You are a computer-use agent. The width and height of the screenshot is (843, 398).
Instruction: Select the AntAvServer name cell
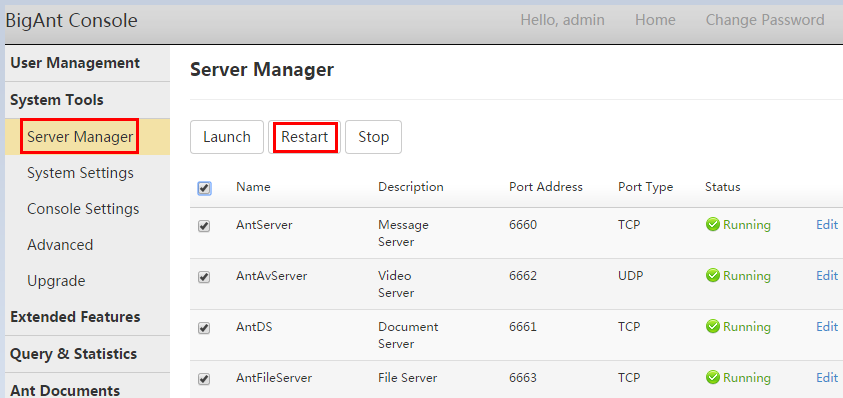(x=272, y=276)
